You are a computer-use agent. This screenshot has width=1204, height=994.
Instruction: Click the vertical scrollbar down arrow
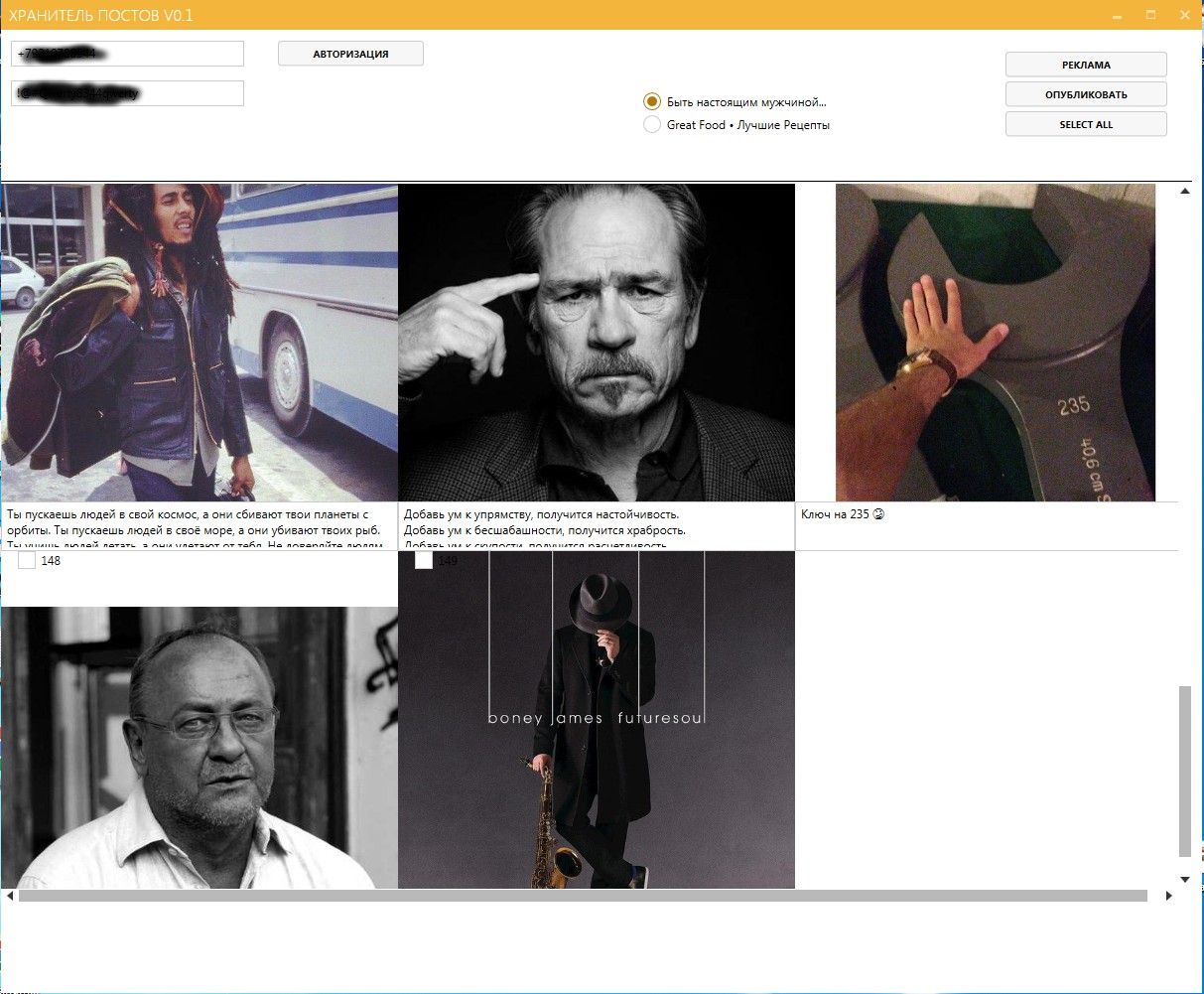click(x=1185, y=879)
